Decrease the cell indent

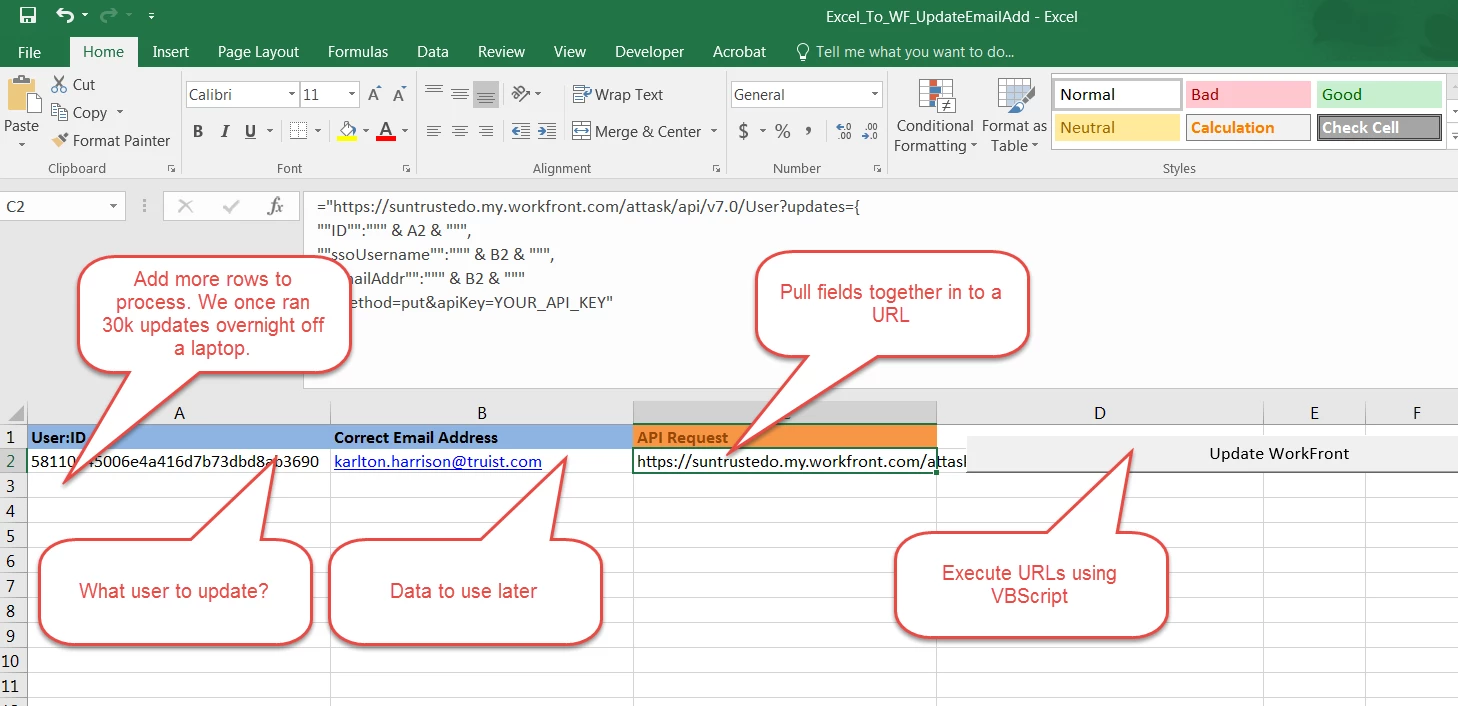click(521, 131)
